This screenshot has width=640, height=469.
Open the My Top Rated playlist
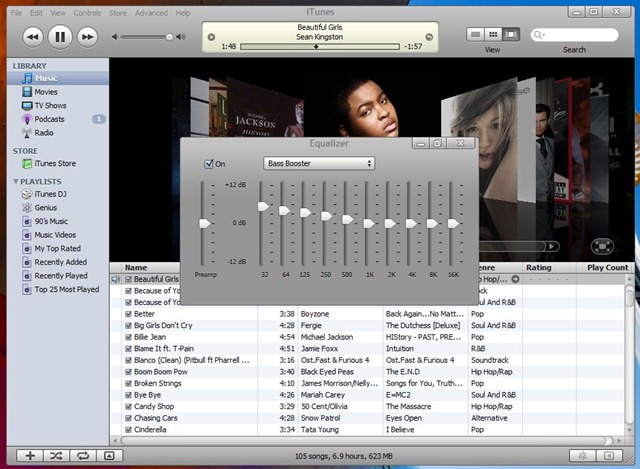58,248
